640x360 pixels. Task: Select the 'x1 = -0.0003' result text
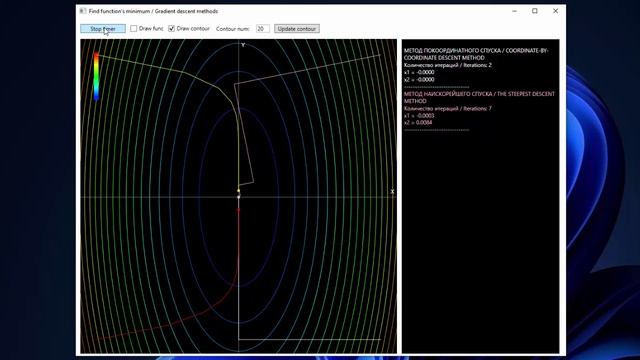coord(419,116)
